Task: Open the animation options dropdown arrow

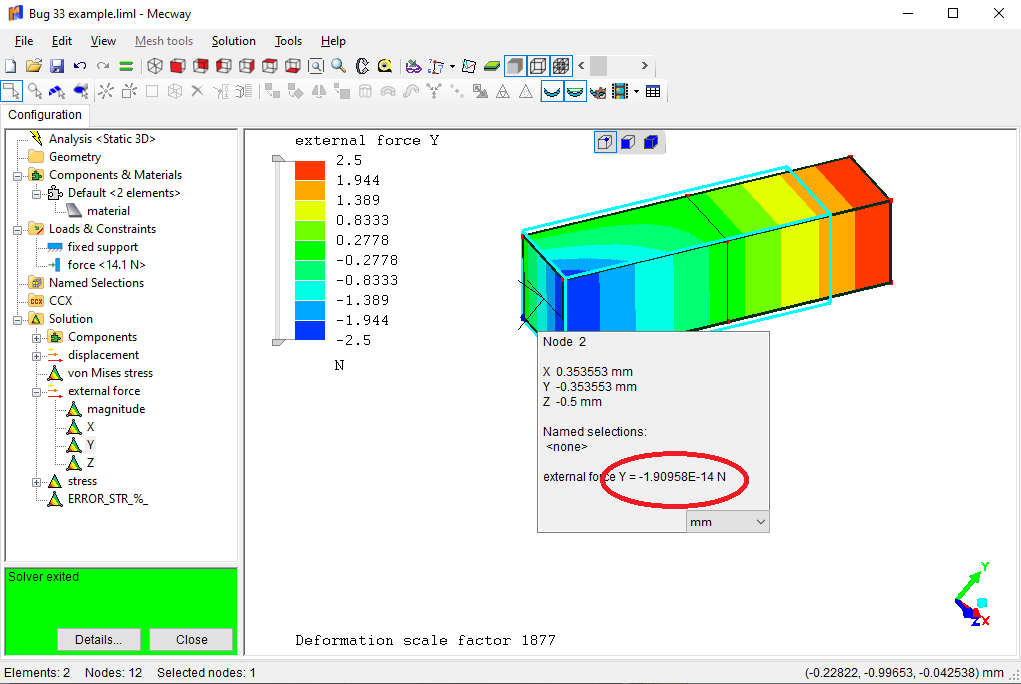Action: (636, 91)
